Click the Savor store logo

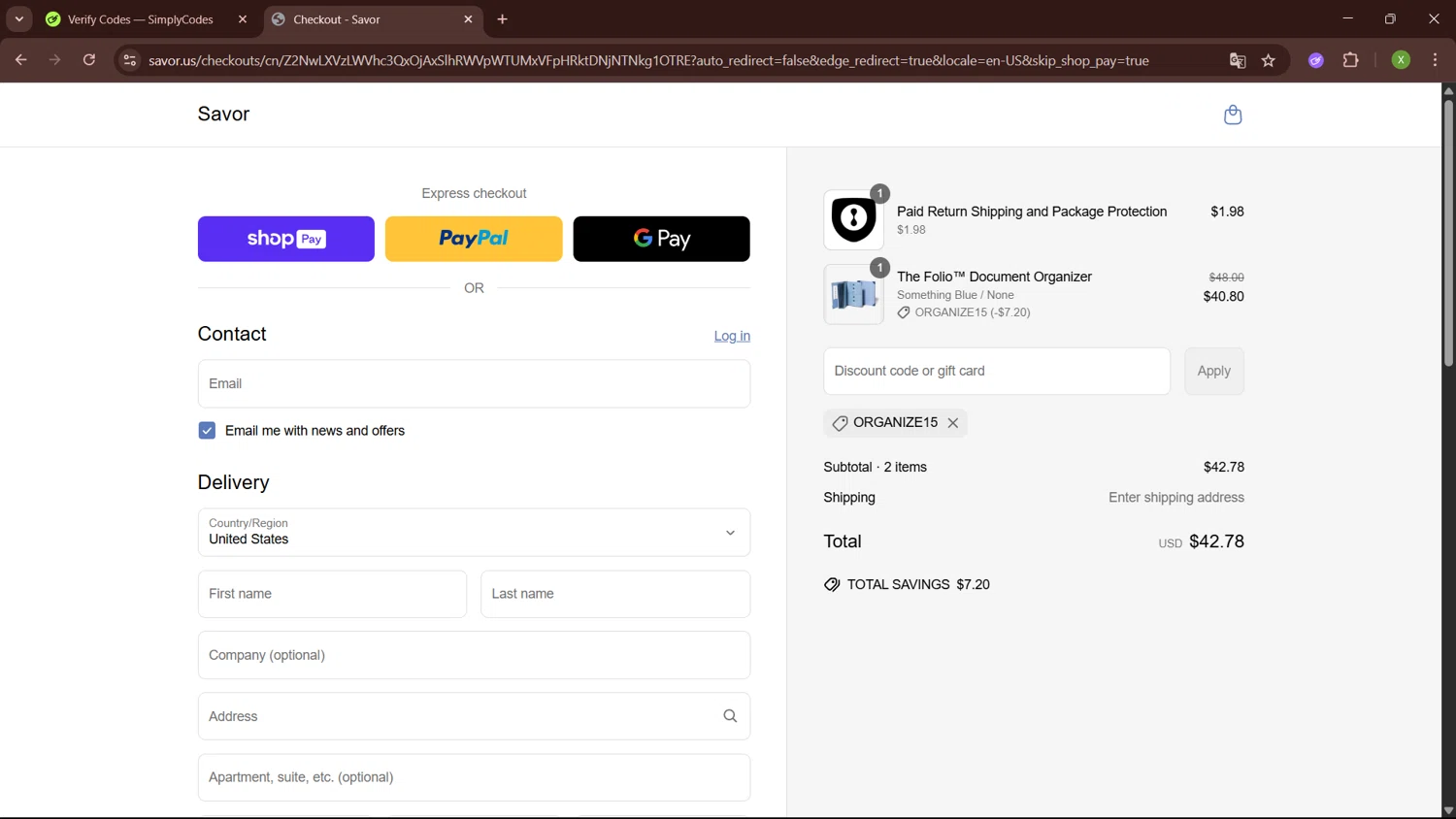point(223,115)
